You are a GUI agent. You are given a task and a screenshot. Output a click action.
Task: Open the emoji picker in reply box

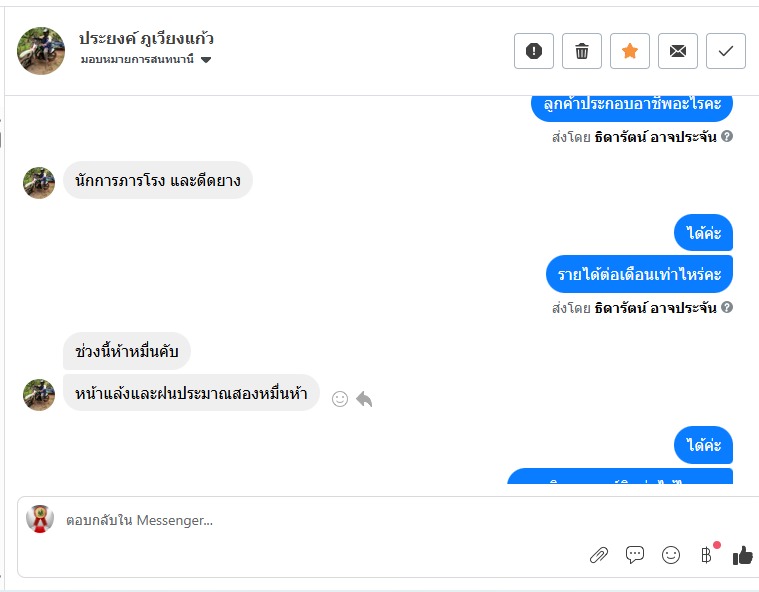(671, 555)
